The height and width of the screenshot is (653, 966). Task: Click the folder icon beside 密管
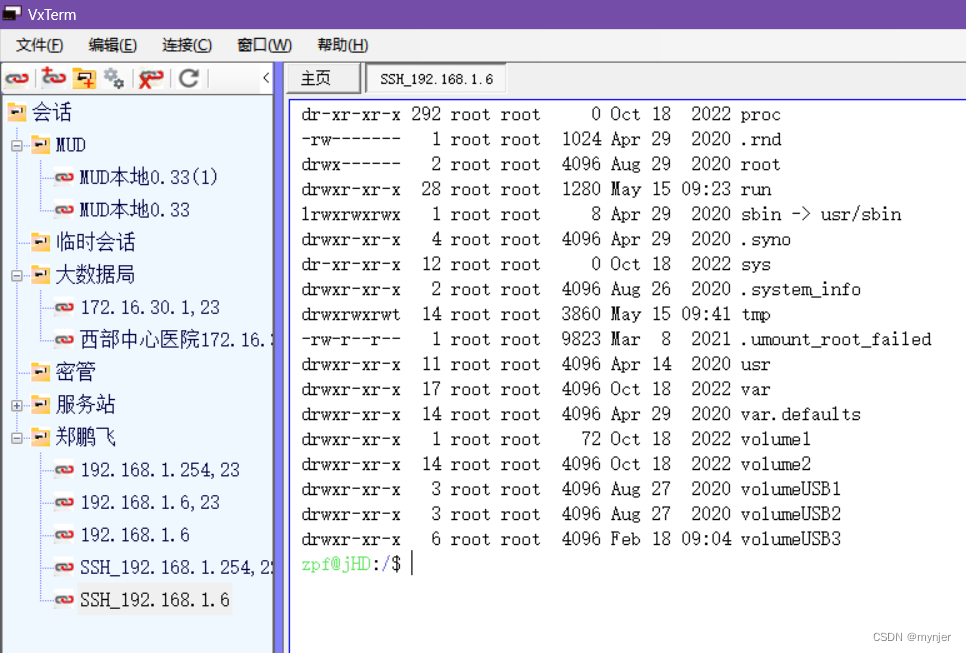point(41,371)
